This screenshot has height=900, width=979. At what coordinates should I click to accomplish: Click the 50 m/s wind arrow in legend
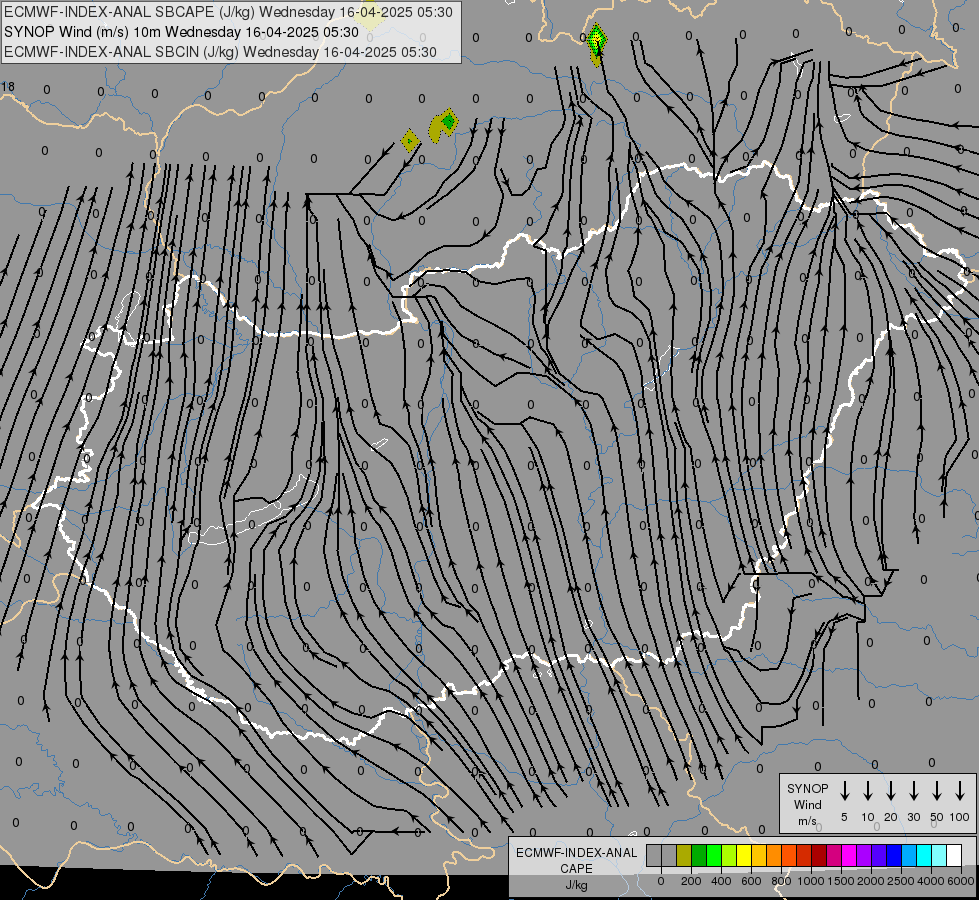[x=937, y=791]
